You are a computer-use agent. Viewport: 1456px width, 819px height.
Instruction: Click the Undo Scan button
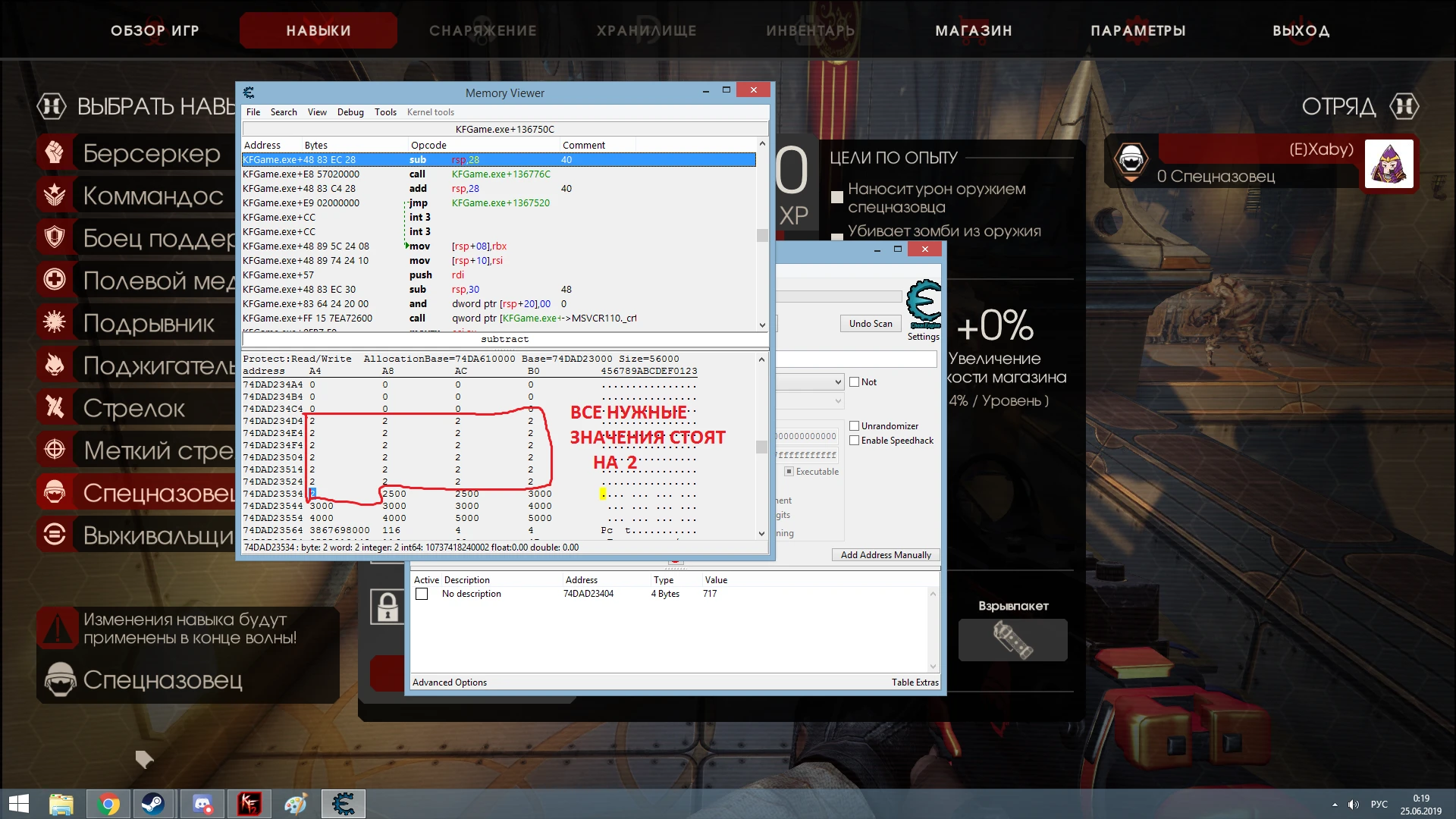point(870,323)
